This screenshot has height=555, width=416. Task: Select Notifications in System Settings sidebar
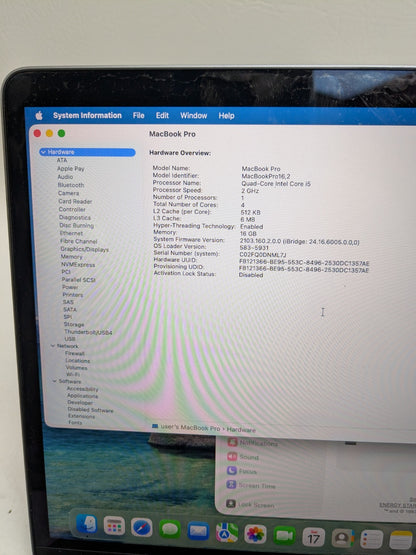253,443
